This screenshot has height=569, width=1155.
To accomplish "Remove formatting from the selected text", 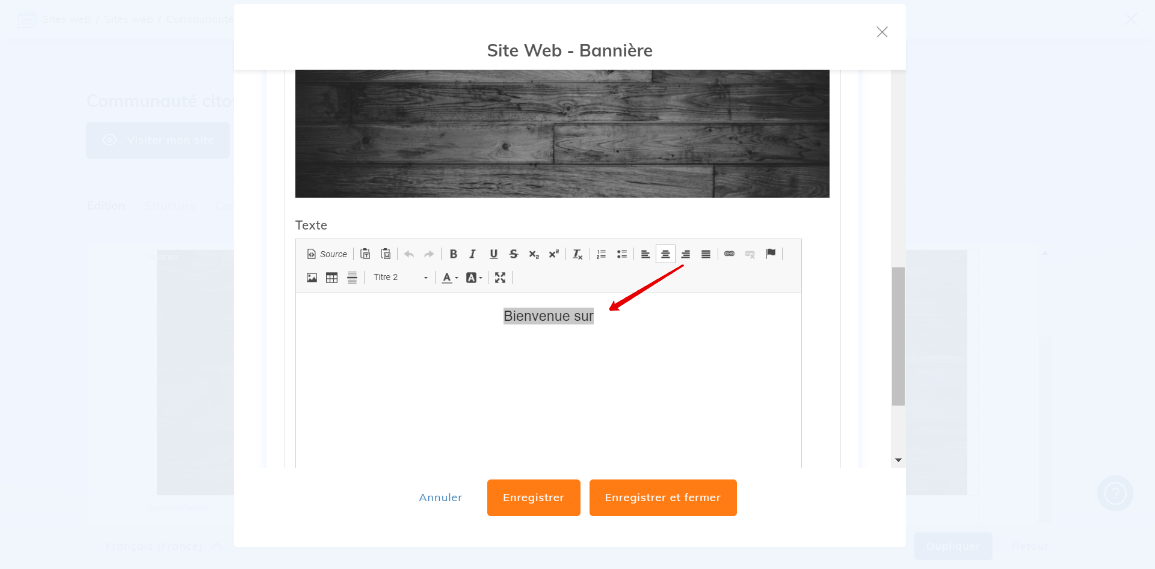I will pyautogui.click(x=577, y=254).
